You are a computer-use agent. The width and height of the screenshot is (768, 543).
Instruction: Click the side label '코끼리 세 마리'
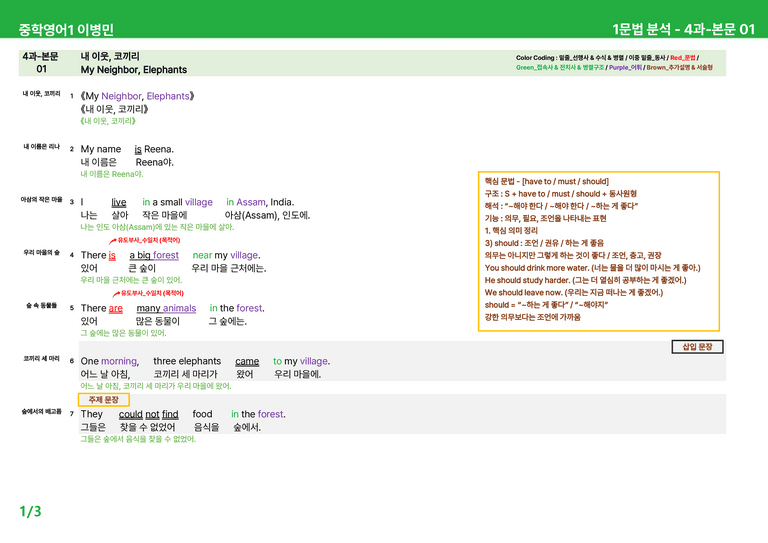pos(41,358)
